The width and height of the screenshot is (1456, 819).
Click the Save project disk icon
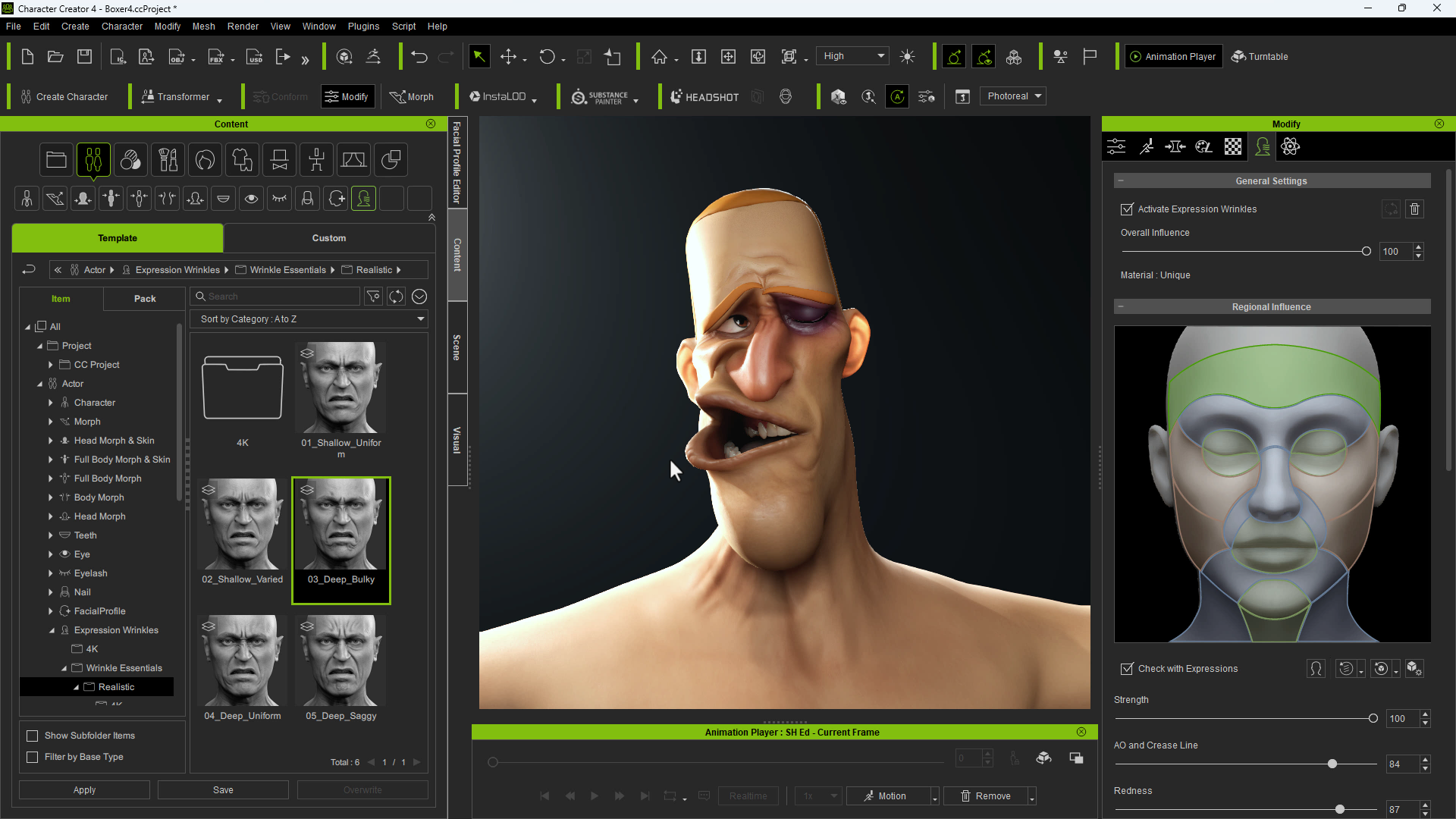[x=84, y=57]
